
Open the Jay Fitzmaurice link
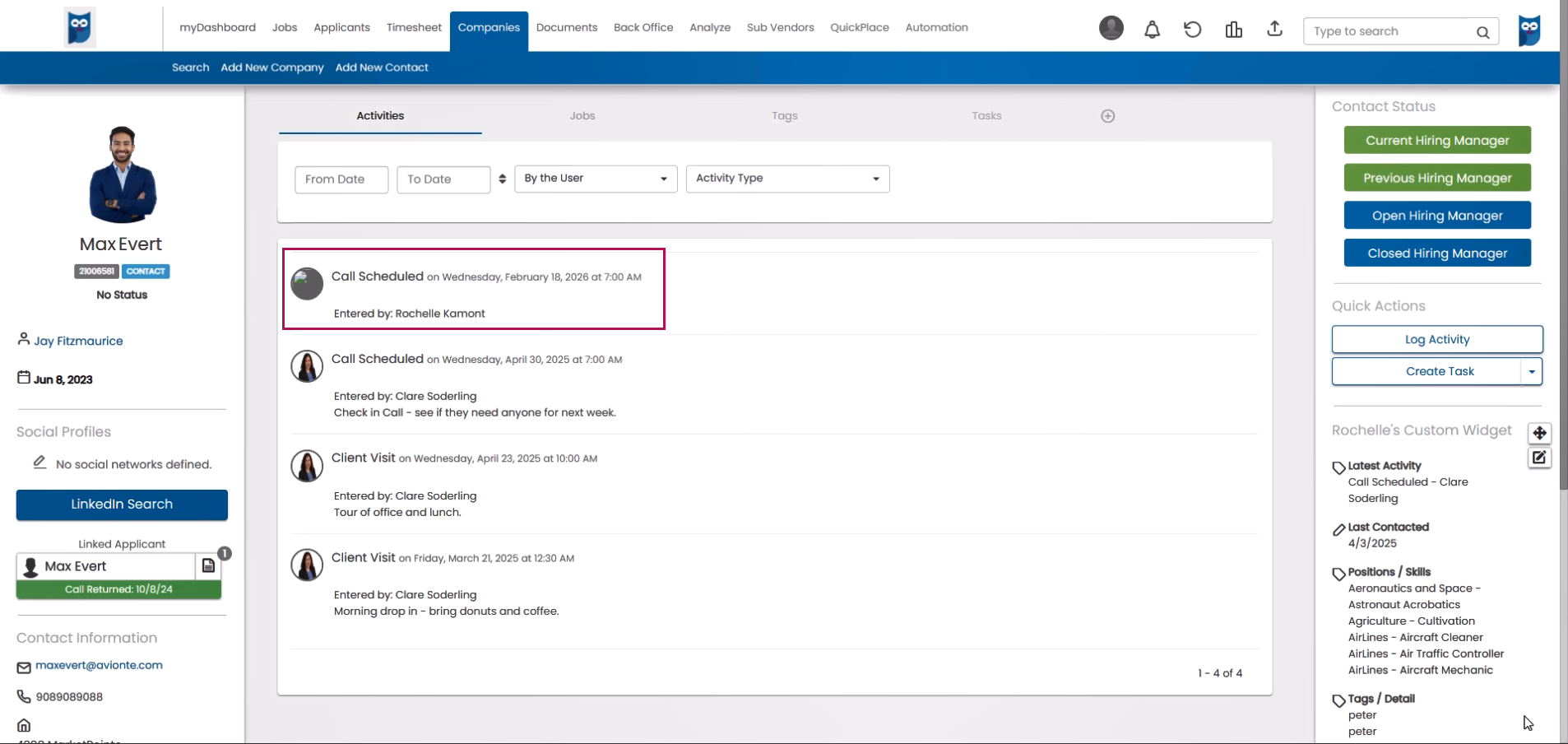point(78,341)
